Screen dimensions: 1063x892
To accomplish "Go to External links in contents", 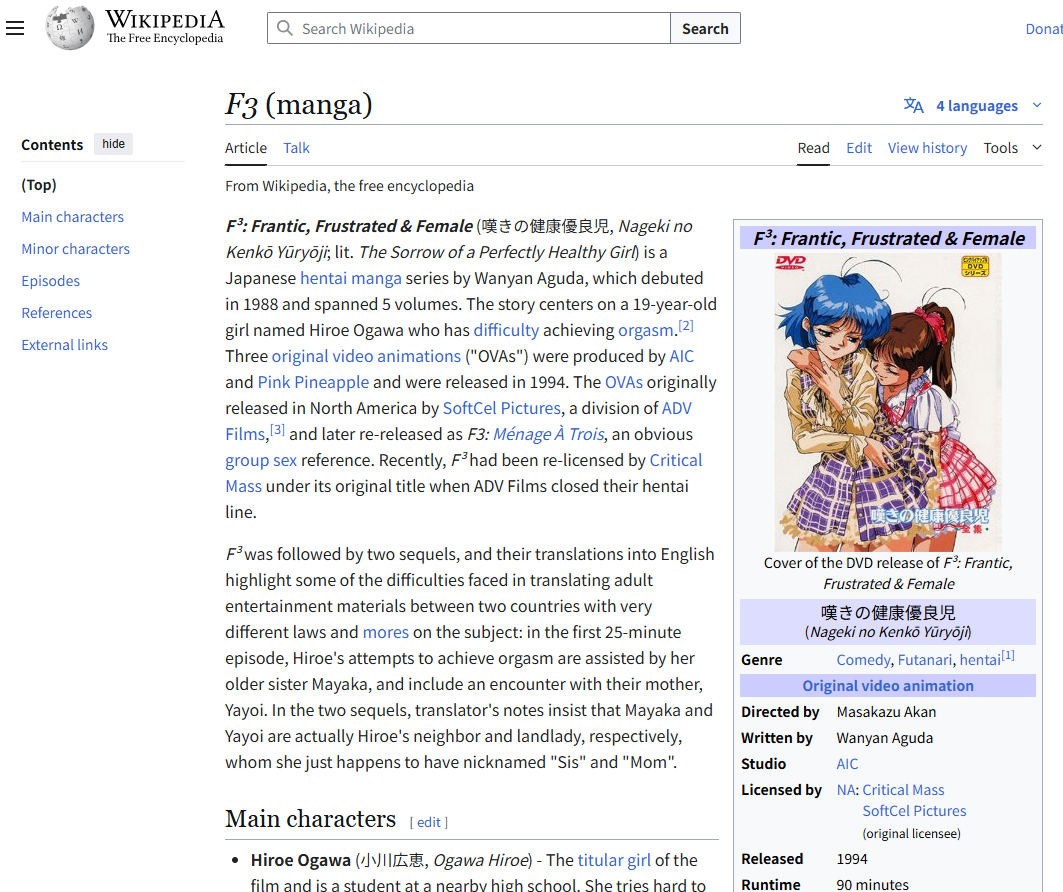I will tap(64, 344).
